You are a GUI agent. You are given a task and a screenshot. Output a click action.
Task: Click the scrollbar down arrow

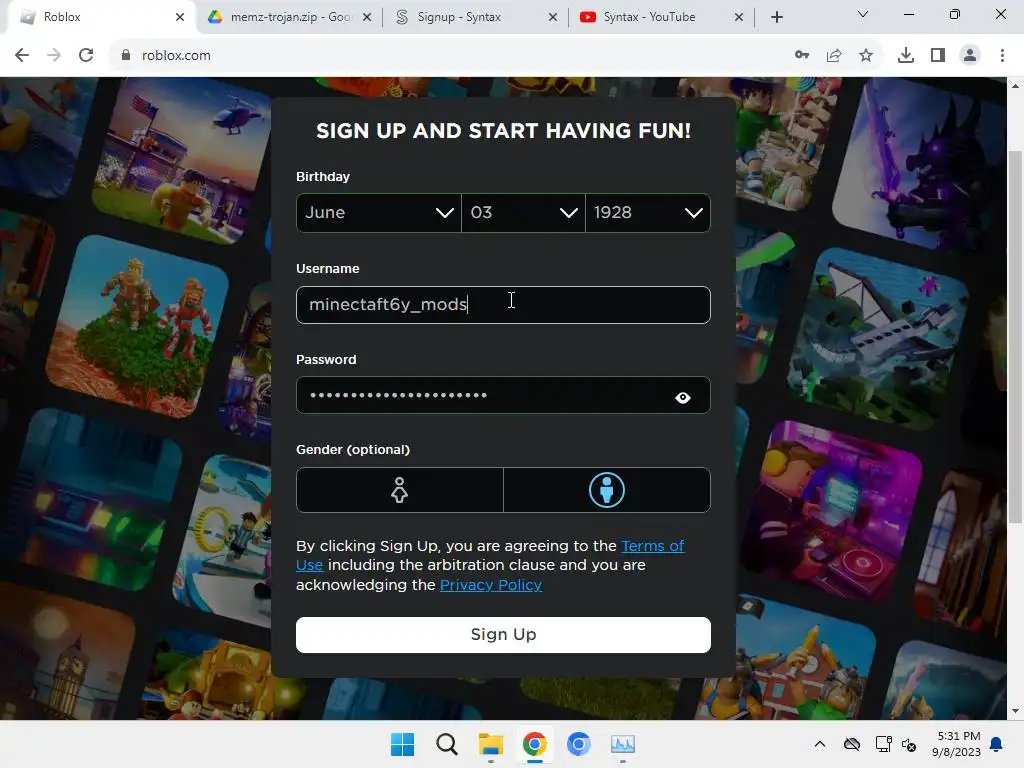tap(1015, 711)
